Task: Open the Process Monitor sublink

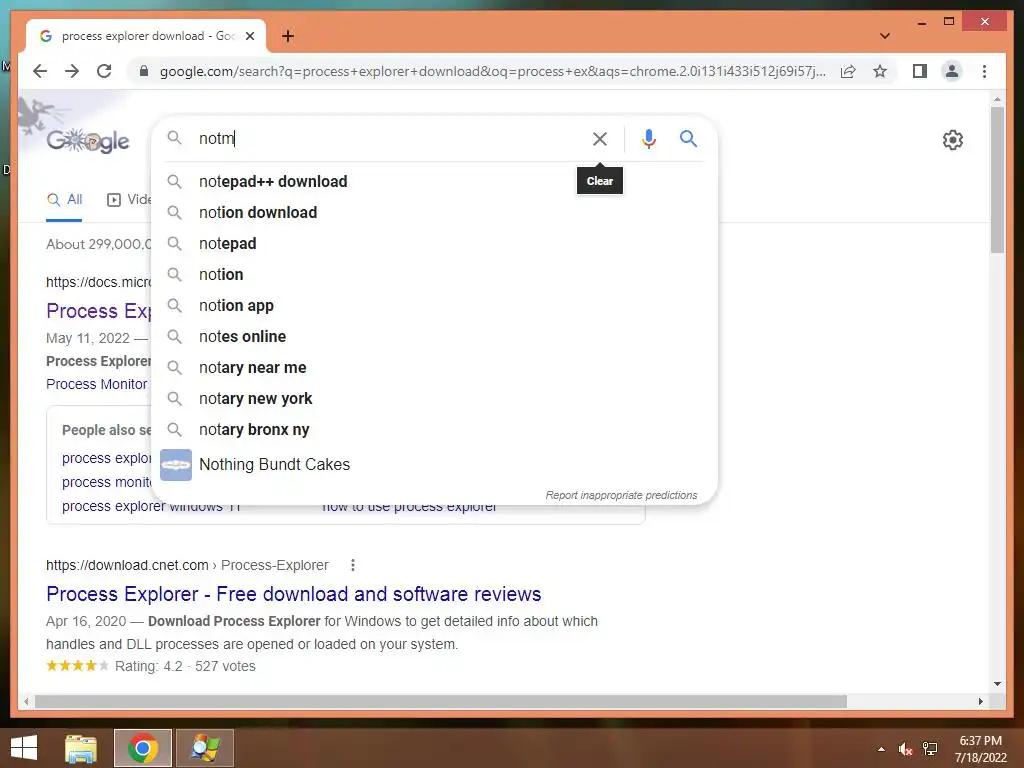Action: tap(97, 384)
